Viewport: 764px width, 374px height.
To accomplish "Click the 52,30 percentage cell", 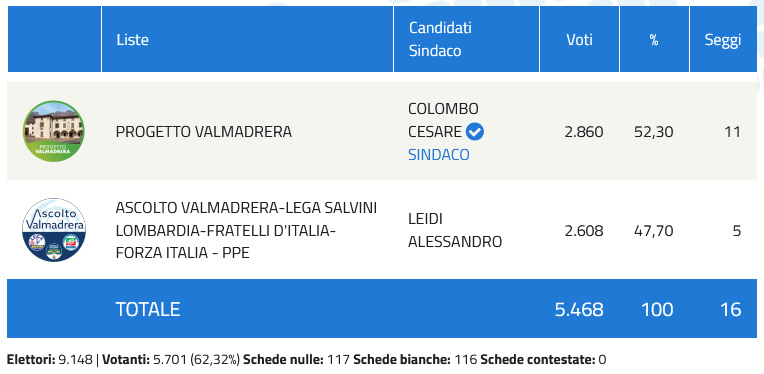I will click(x=653, y=131).
